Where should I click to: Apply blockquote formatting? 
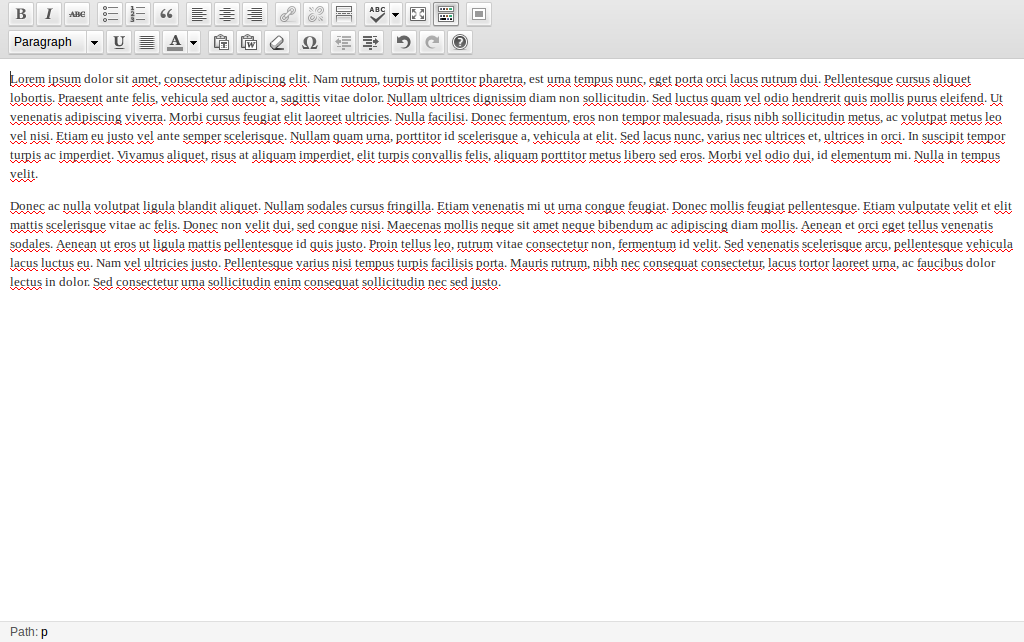[167, 14]
